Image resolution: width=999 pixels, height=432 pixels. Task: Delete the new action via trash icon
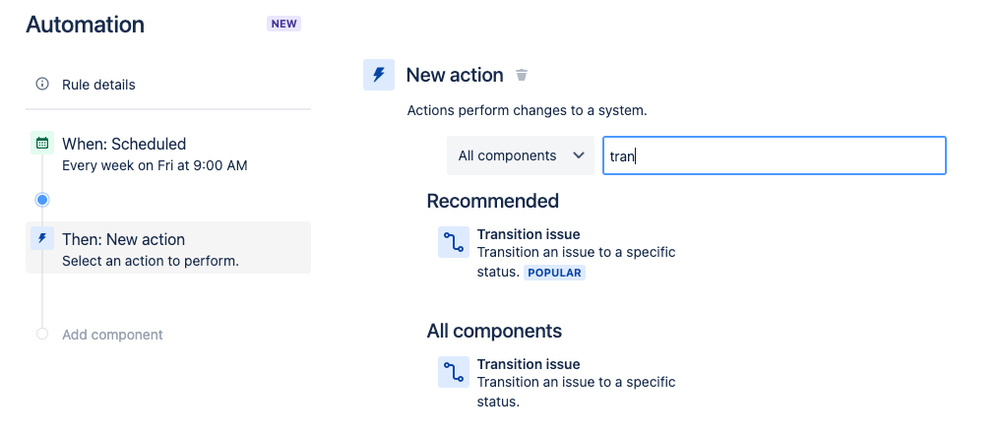[x=522, y=75]
